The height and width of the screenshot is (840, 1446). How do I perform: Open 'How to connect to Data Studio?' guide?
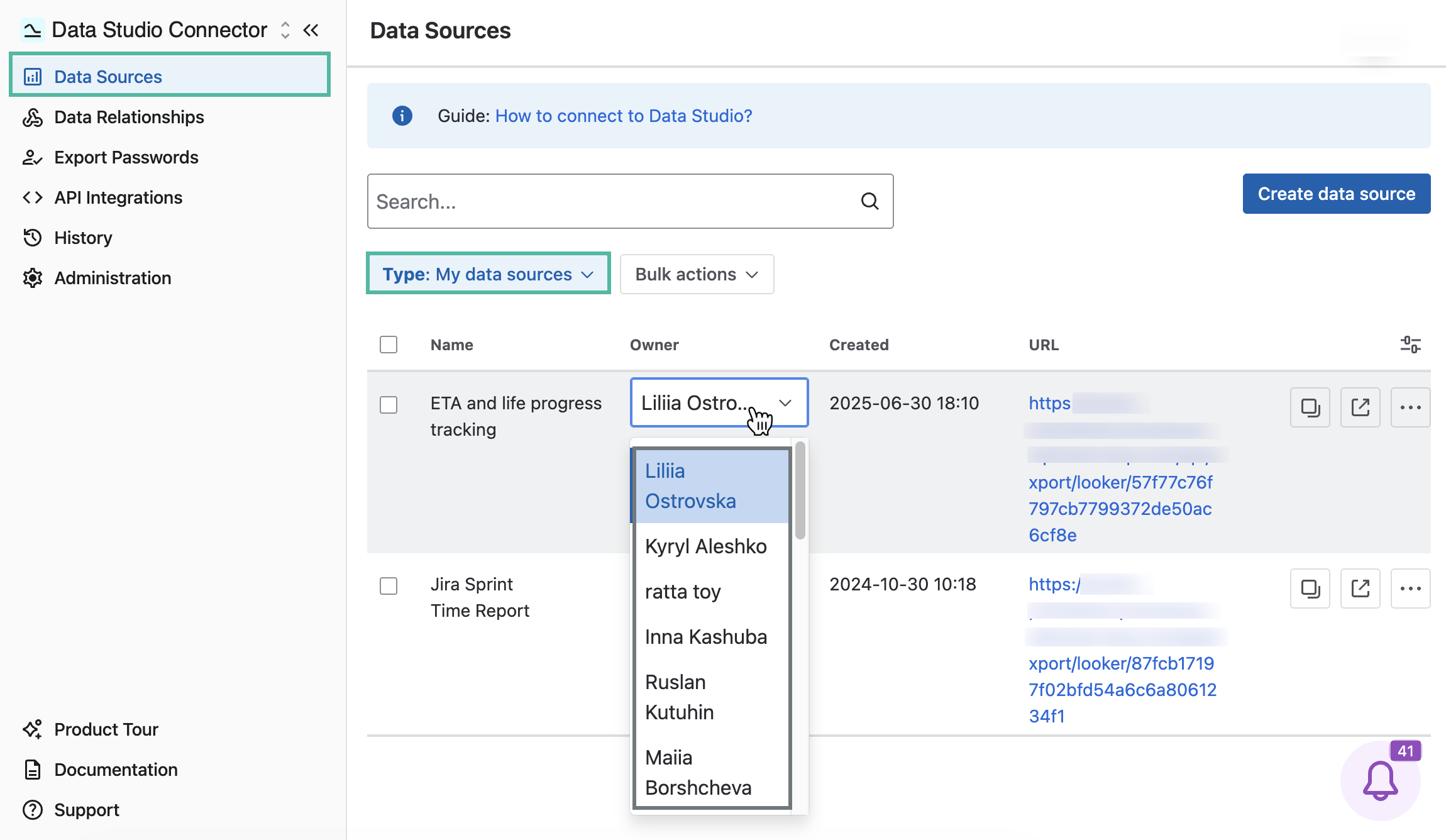click(x=624, y=116)
